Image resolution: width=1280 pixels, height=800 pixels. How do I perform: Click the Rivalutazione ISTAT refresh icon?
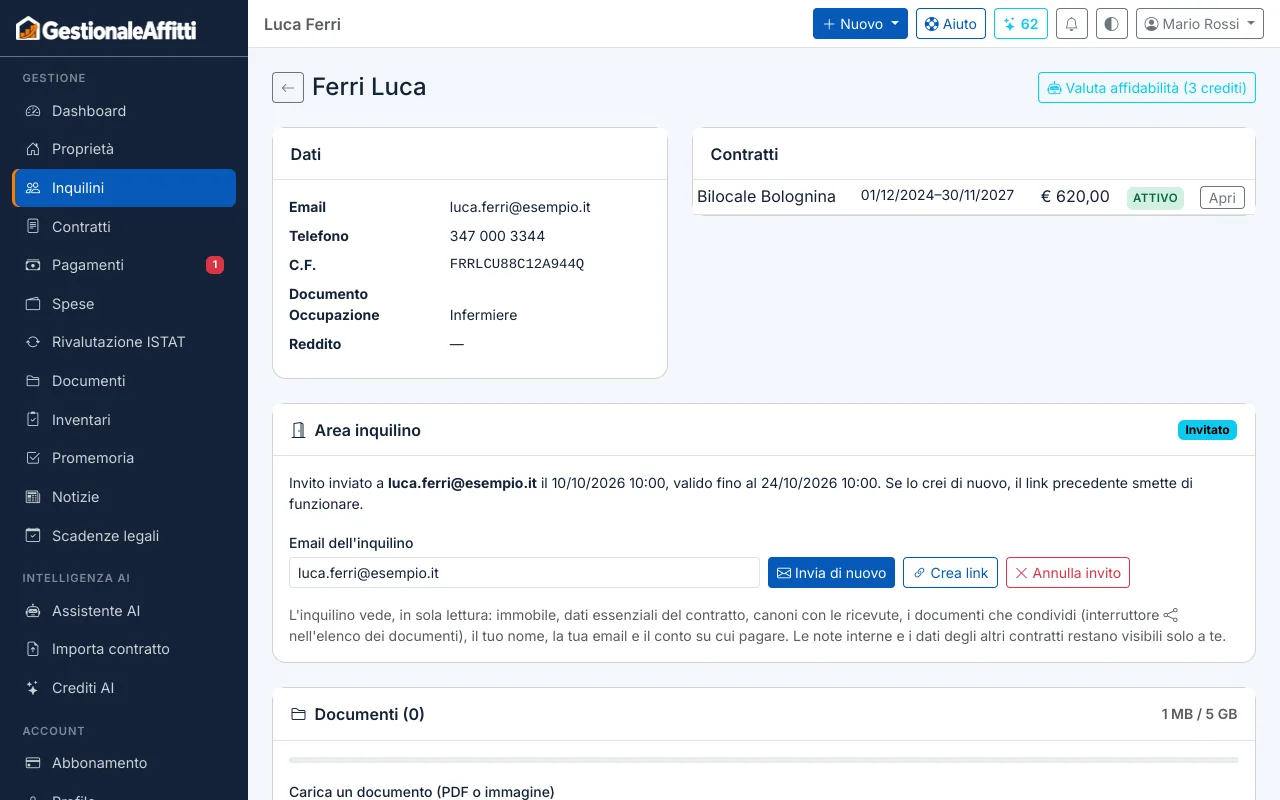coord(33,342)
